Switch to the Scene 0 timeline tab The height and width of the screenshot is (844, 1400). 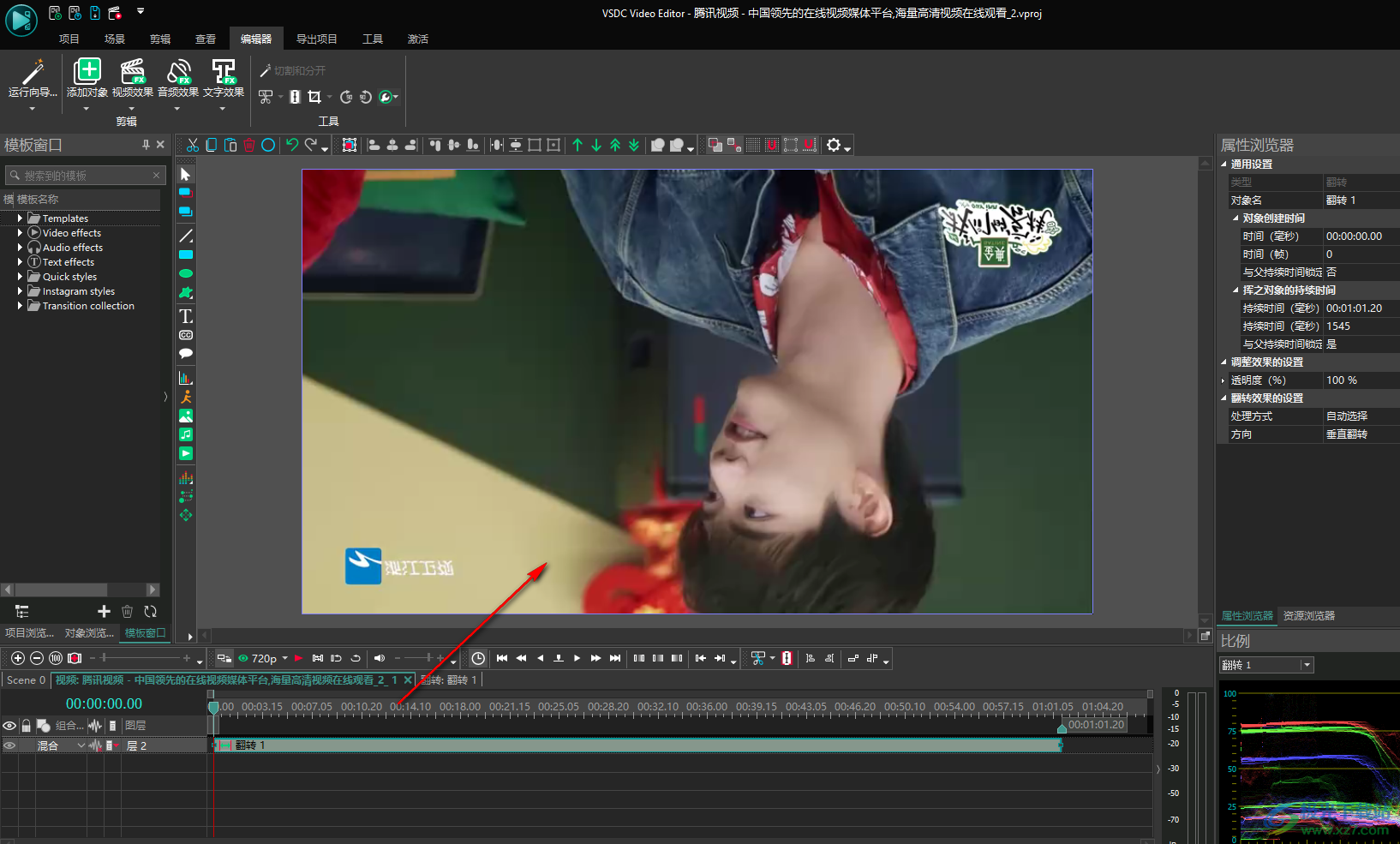(x=26, y=679)
